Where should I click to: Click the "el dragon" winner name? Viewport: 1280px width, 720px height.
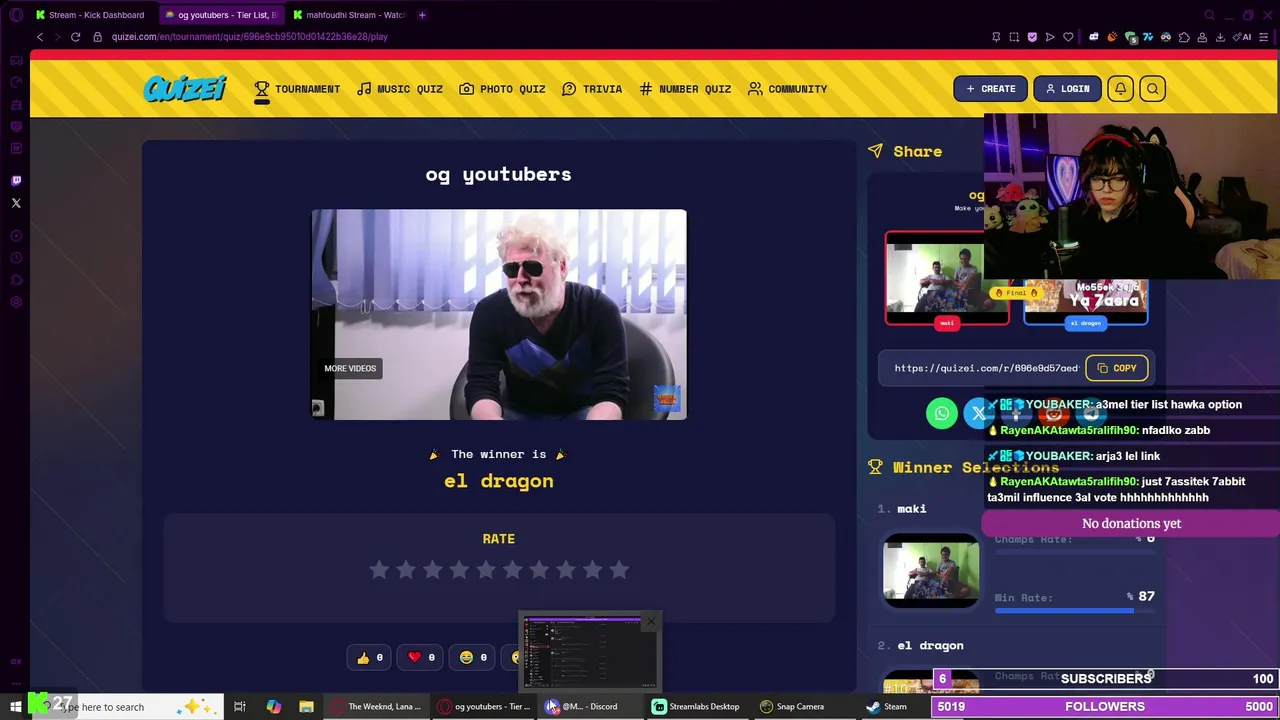click(499, 481)
